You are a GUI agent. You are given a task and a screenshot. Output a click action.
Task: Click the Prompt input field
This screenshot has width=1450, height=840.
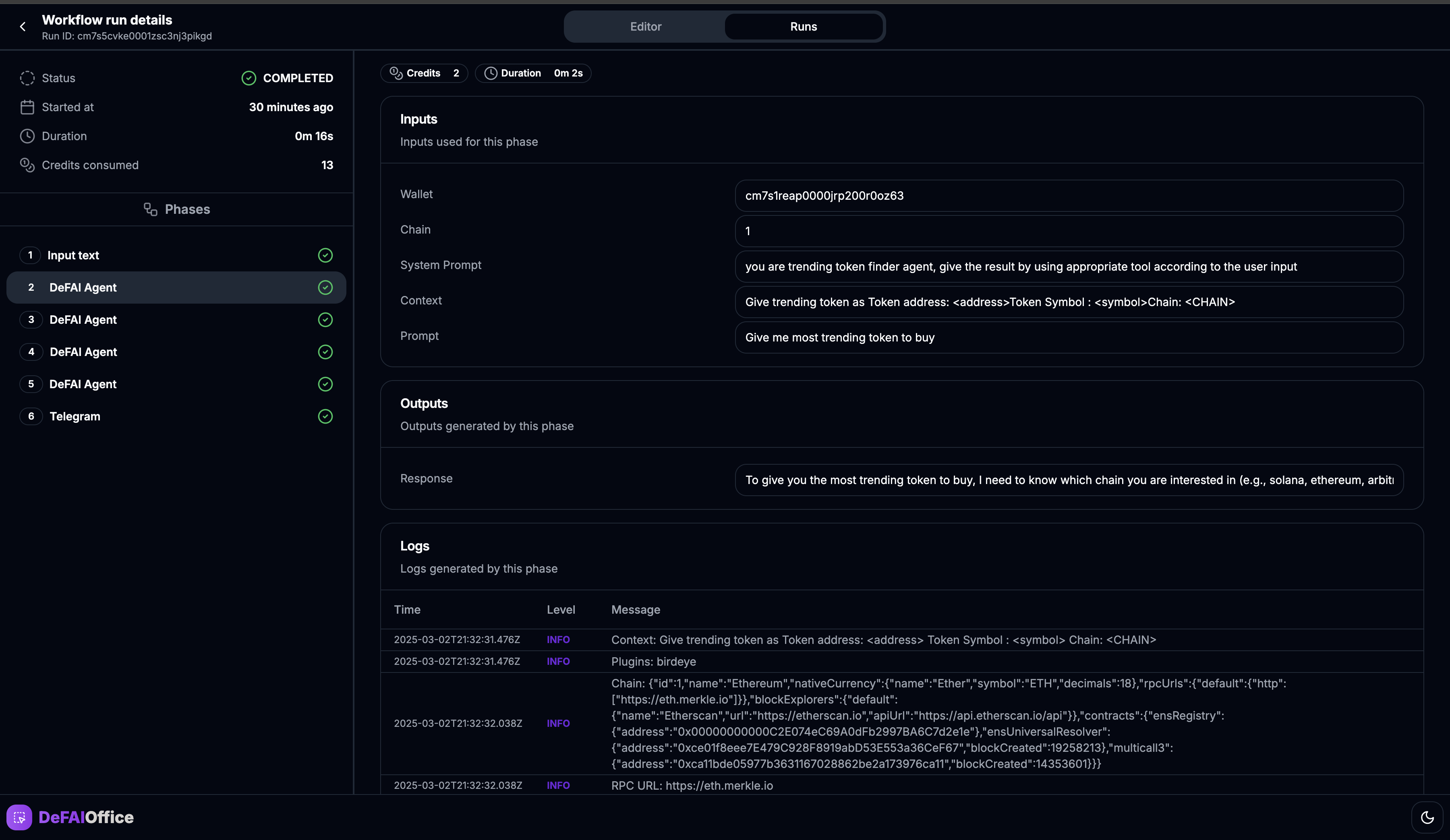point(1069,338)
